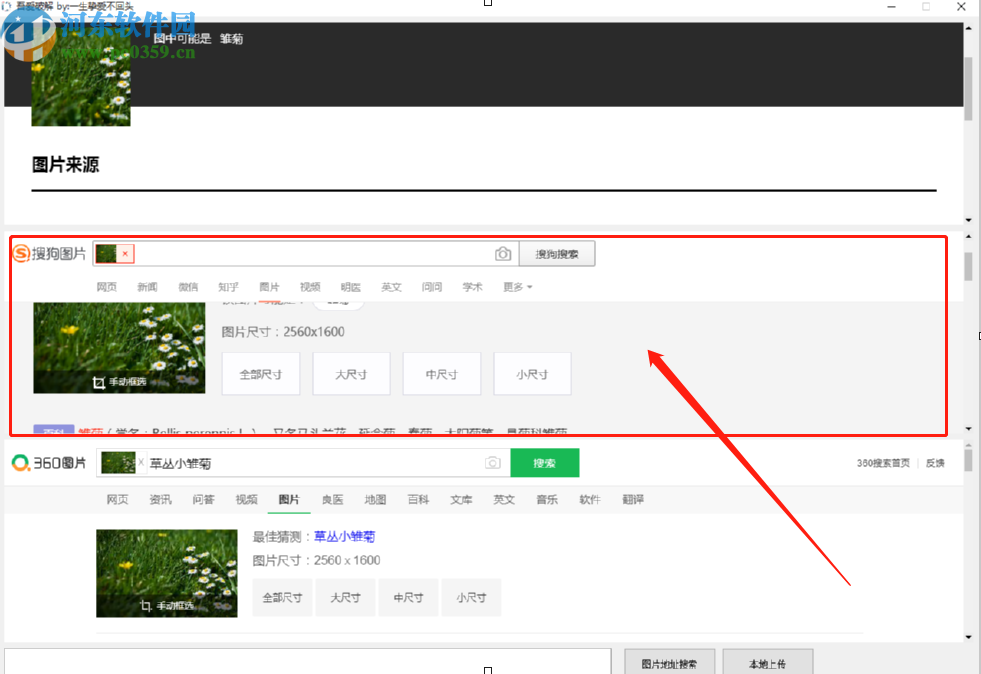Open the Sogou 图片 tab

(269, 287)
